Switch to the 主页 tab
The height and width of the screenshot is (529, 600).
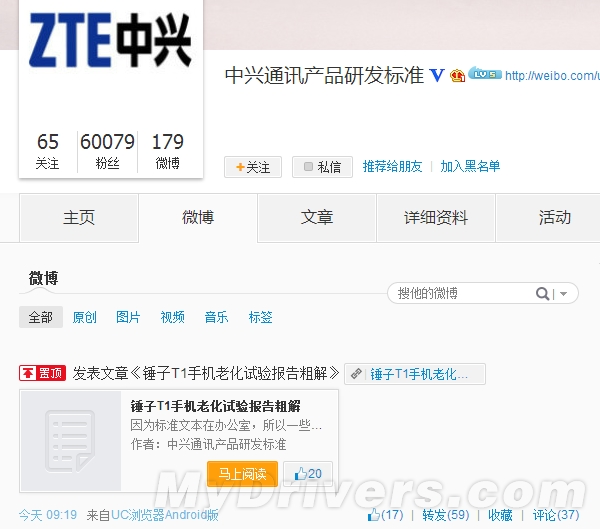(79, 217)
